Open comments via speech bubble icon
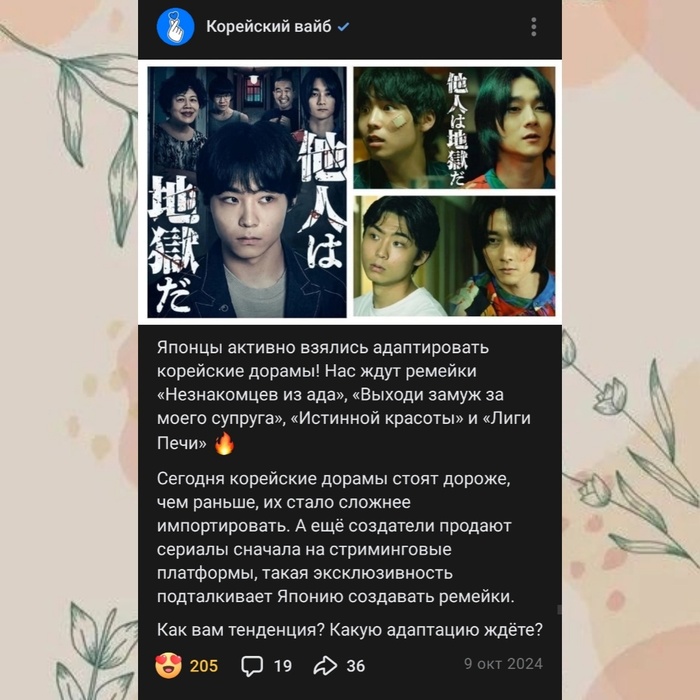Image resolution: width=700 pixels, height=700 pixels. pos(252,666)
